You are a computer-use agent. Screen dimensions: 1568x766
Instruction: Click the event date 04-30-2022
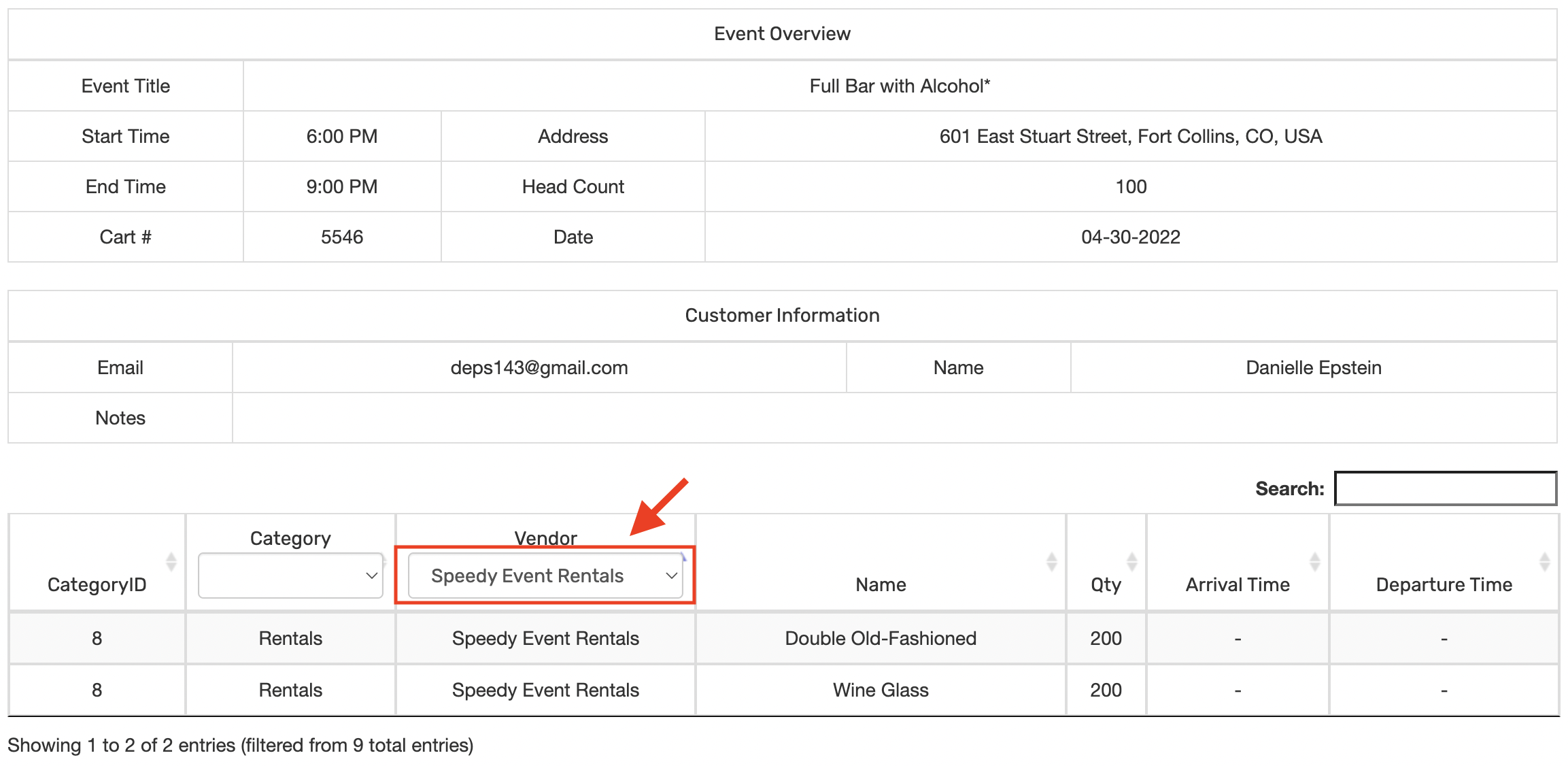[x=1130, y=237]
